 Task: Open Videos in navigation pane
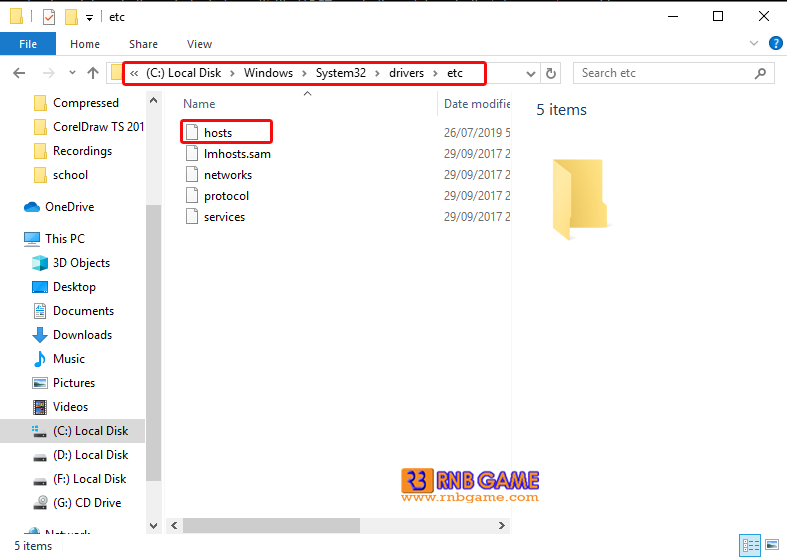coord(70,407)
